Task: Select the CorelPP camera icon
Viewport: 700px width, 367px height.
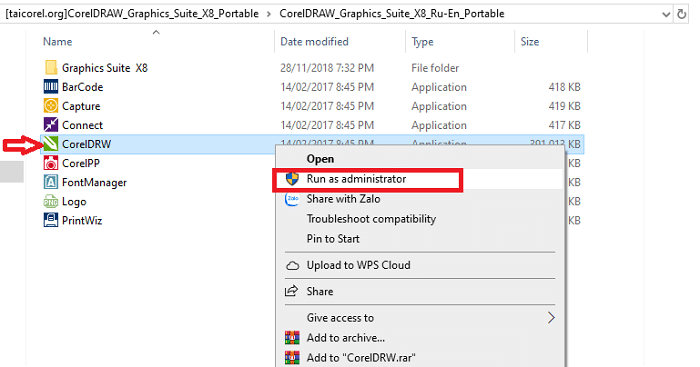Action: 50,163
